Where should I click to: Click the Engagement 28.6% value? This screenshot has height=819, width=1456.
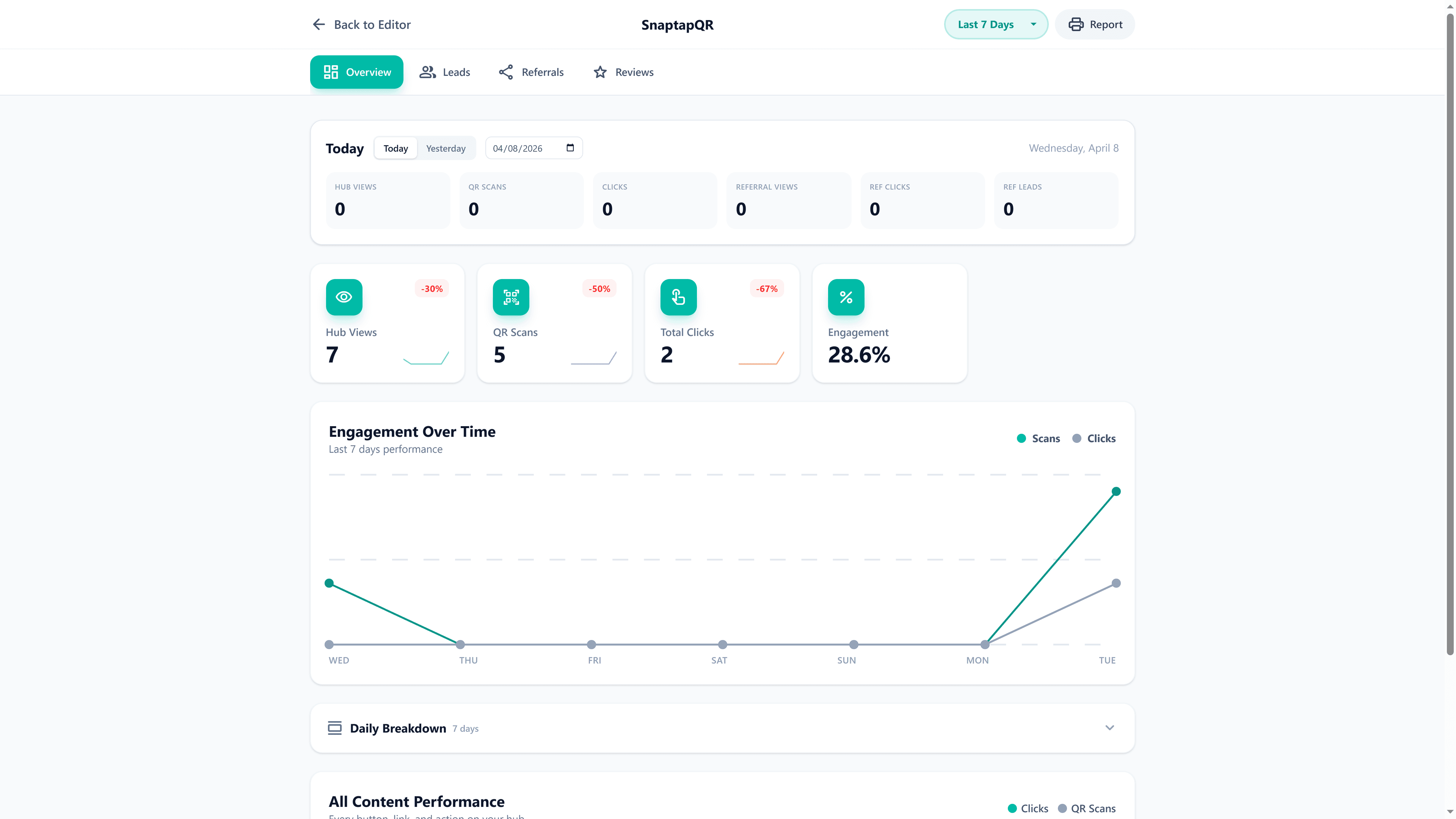pyautogui.click(x=858, y=355)
